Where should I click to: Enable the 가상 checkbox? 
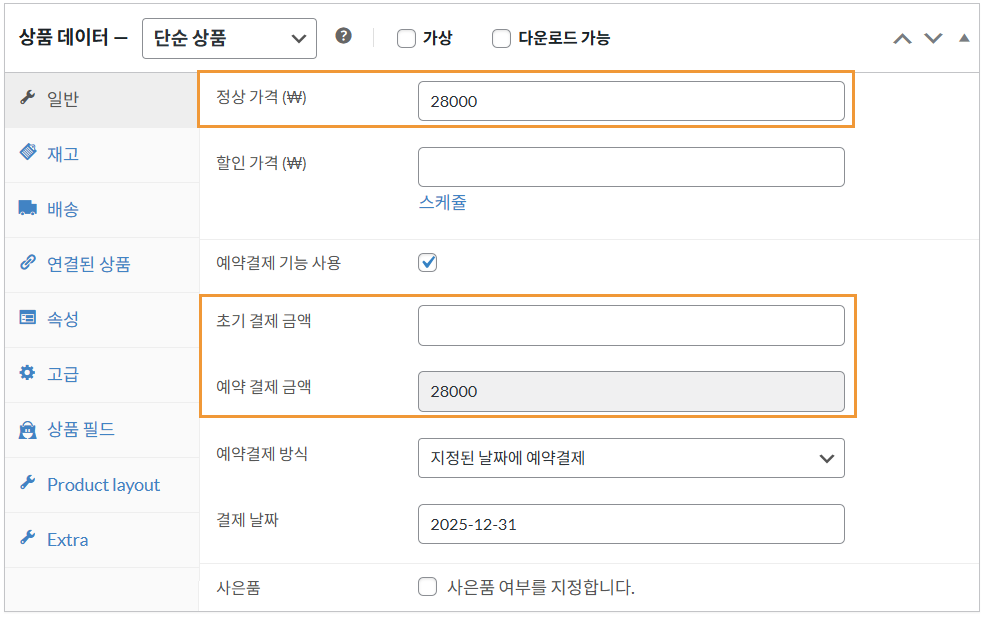tap(406, 39)
